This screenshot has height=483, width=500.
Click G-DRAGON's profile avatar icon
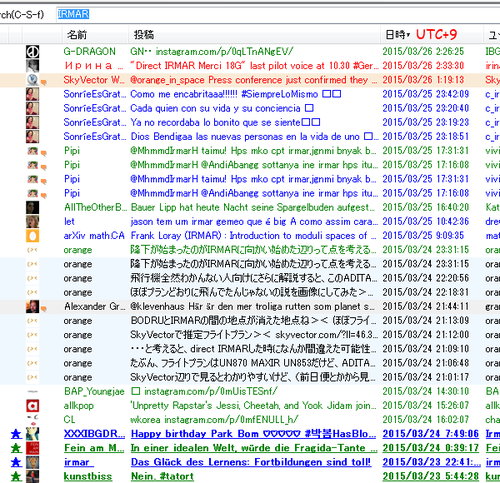[32, 52]
